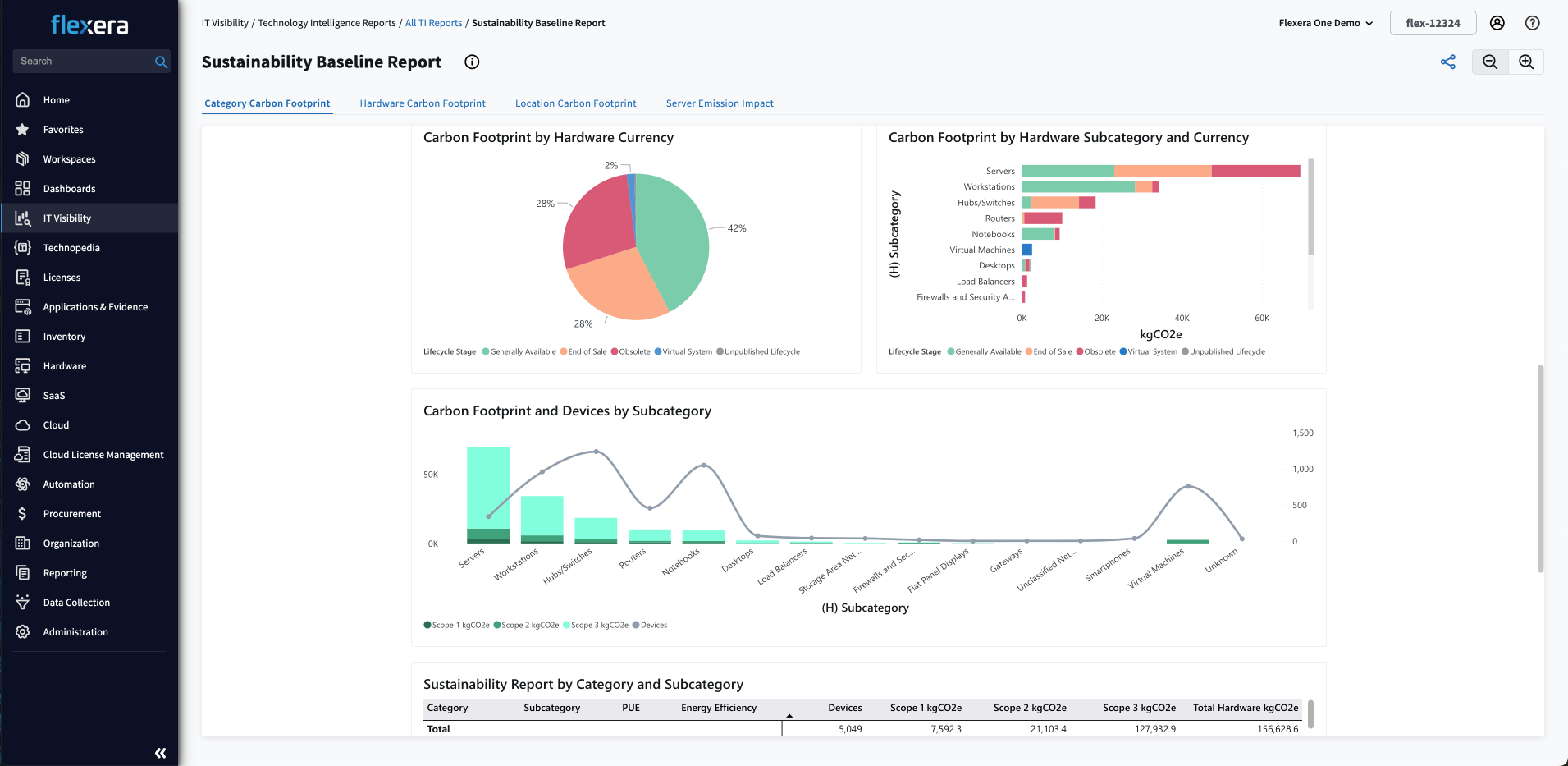Select the green Generally Available pie slice
This screenshot has height=766, width=1568.
[673, 238]
